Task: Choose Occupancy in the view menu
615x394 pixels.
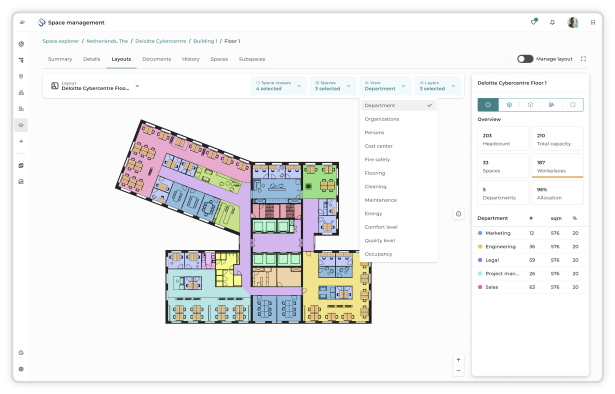Action: 398,254
